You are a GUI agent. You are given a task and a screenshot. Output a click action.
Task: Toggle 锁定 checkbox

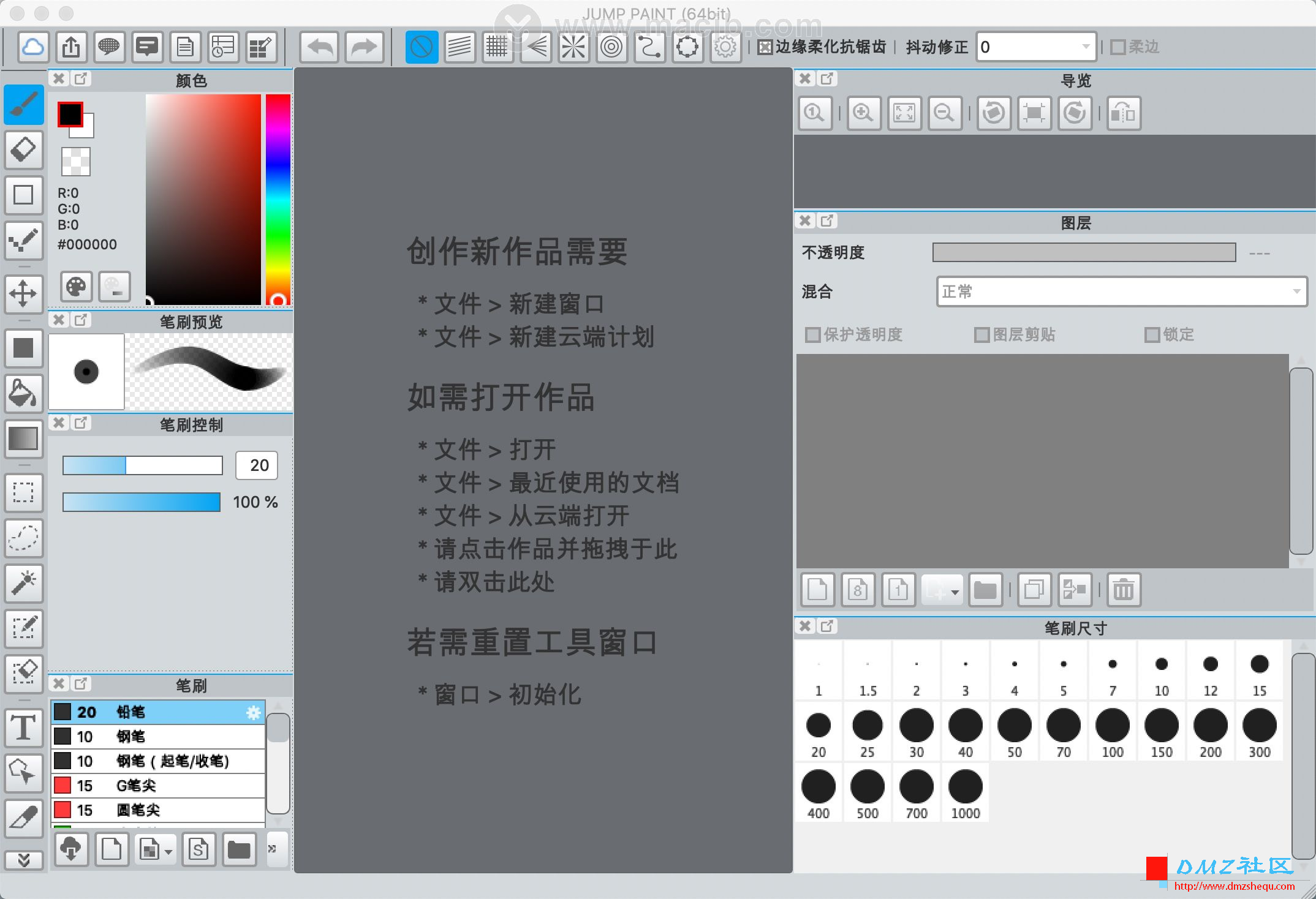click(x=1152, y=335)
